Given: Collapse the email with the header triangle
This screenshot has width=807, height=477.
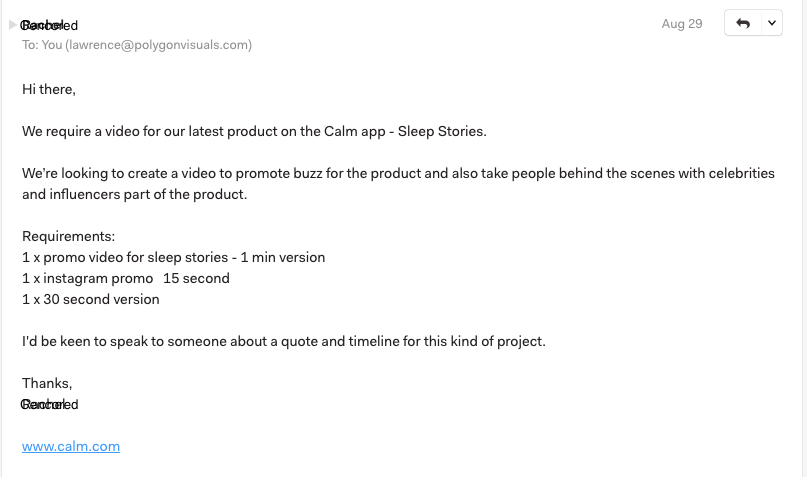Looking at the screenshot, I should point(12,25).
